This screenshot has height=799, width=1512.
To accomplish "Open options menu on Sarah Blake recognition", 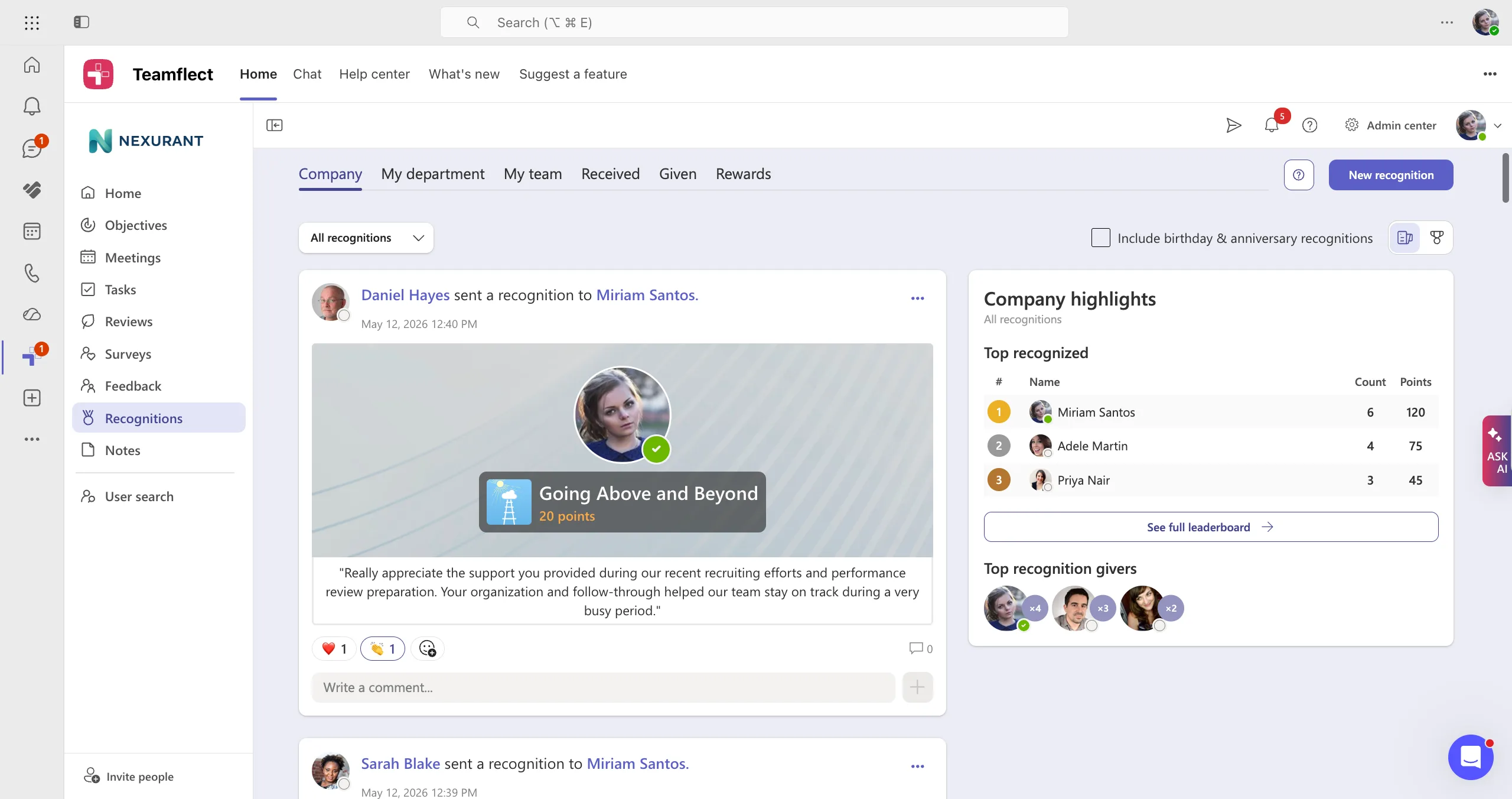I will 917,766.
